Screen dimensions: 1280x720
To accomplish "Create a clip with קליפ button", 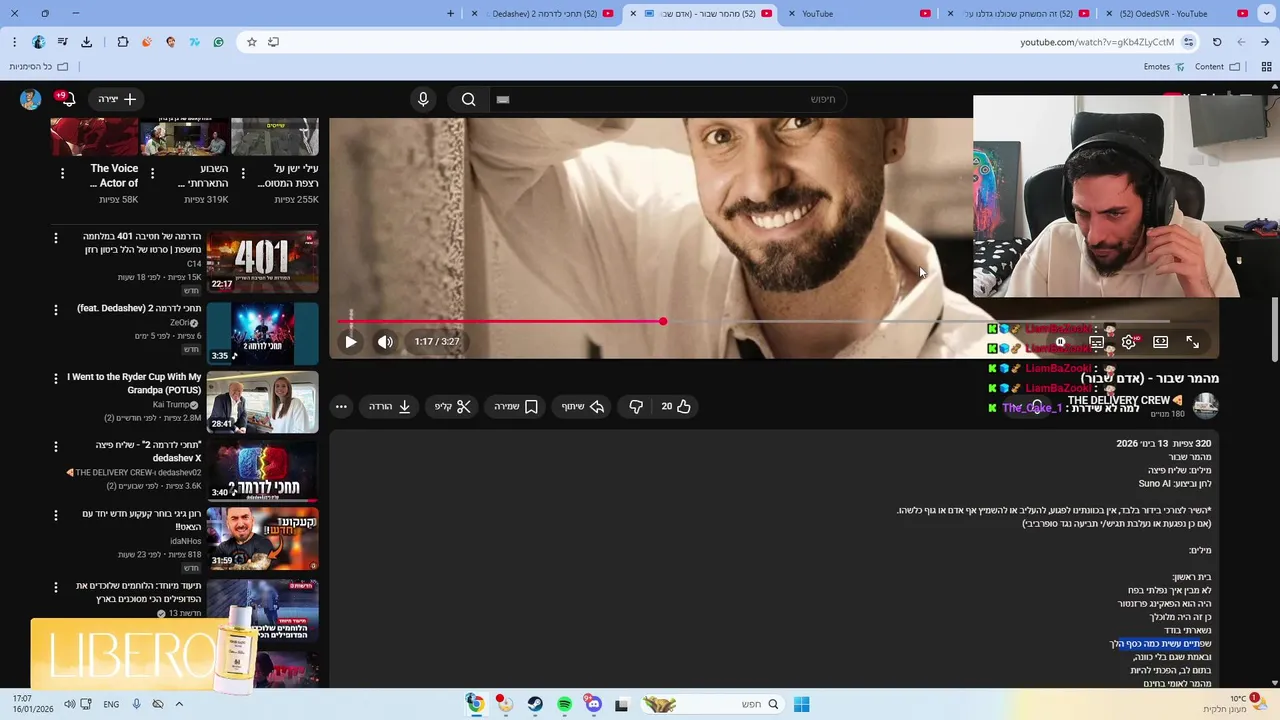I will pyautogui.click(x=453, y=407).
